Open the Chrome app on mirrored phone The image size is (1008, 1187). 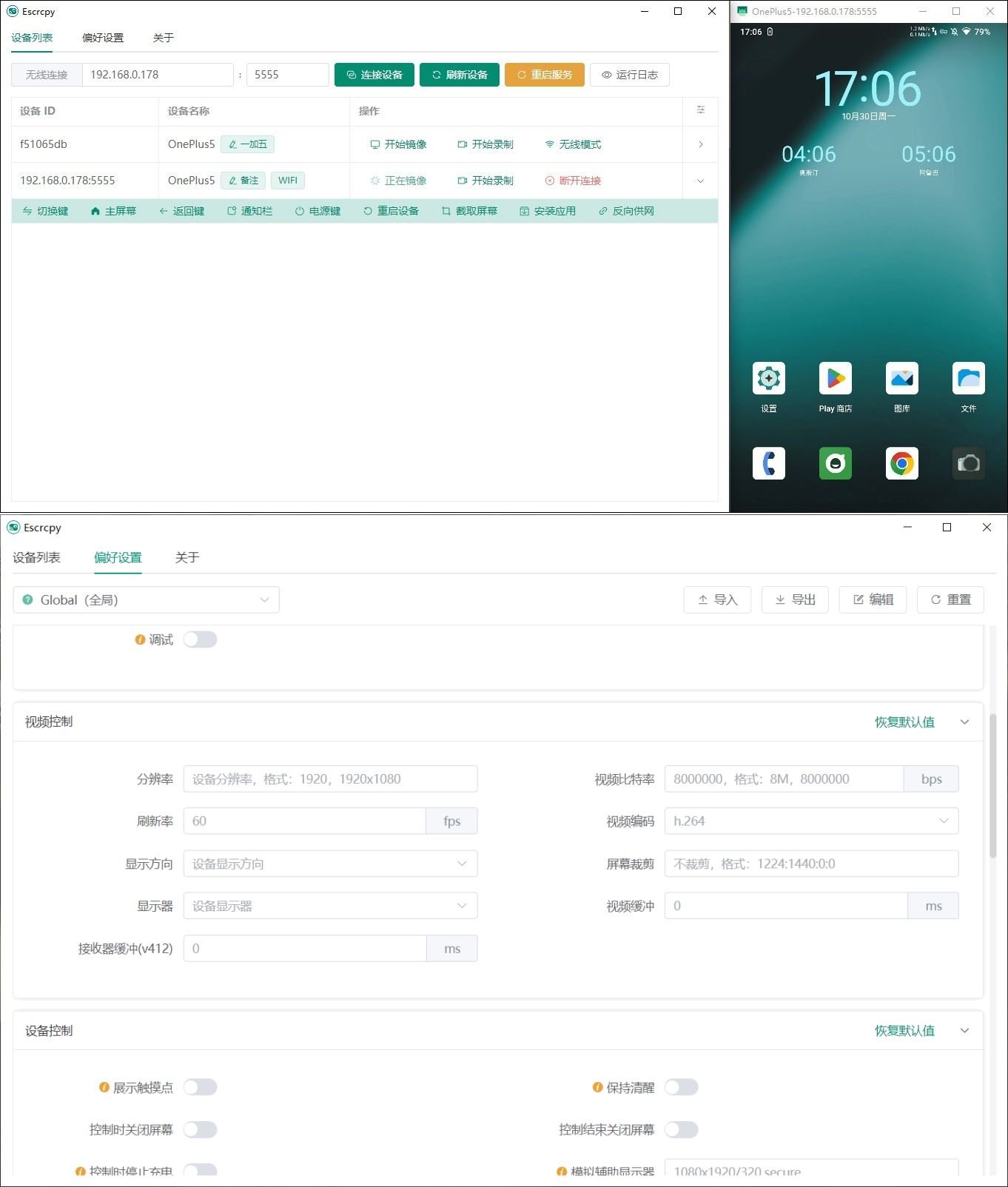(901, 463)
